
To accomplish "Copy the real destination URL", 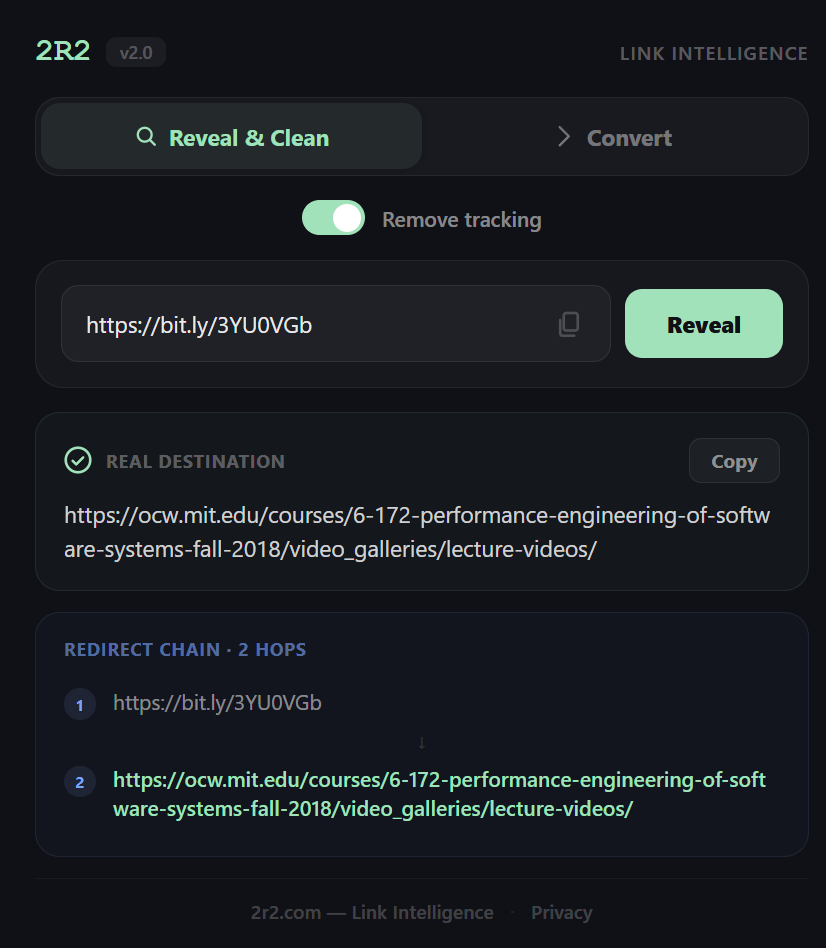I will click(x=734, y=461).
